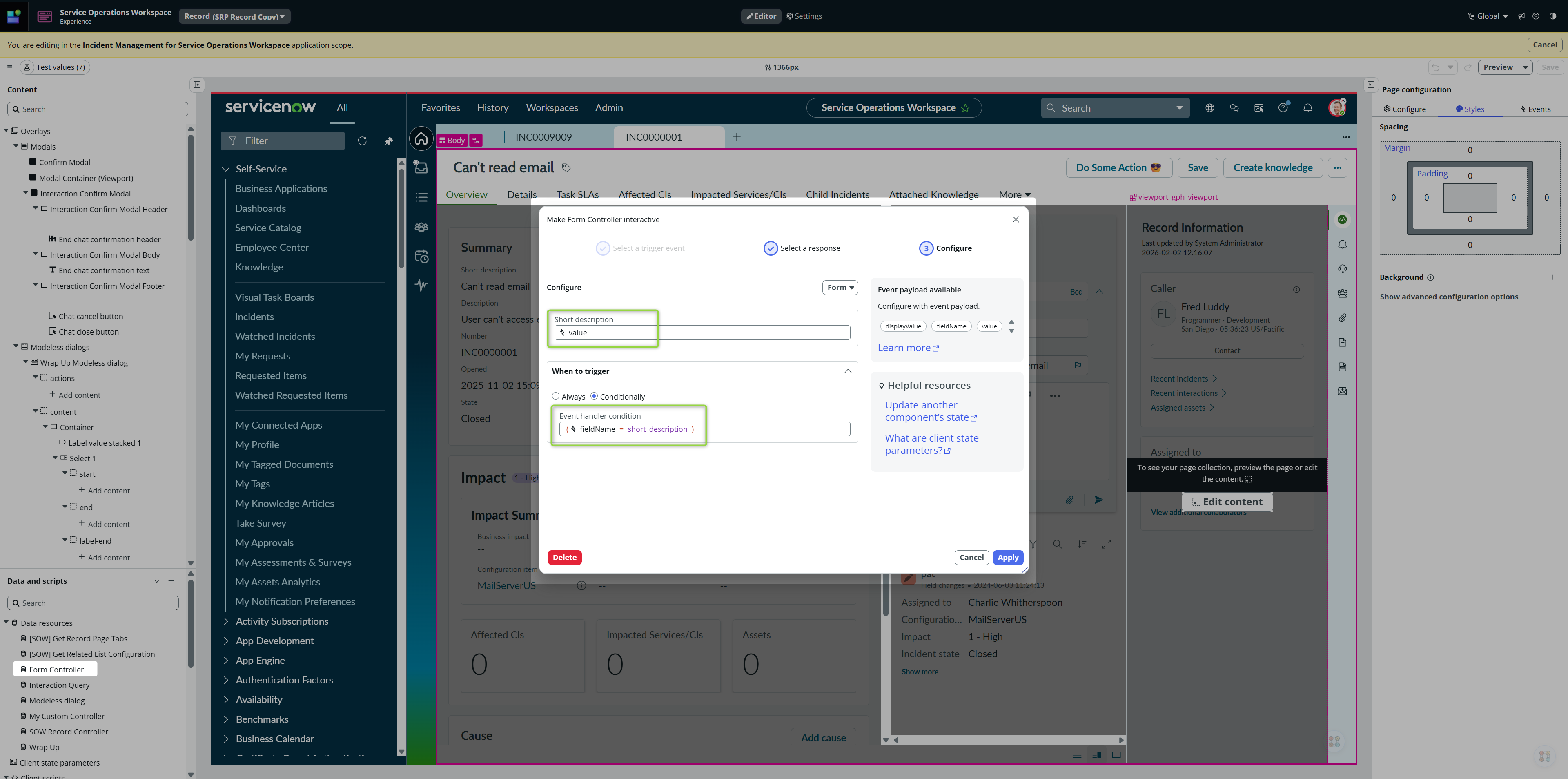Click the announcements megaphone icon in header
The image size is (1568, 779).
[1521, 16]
